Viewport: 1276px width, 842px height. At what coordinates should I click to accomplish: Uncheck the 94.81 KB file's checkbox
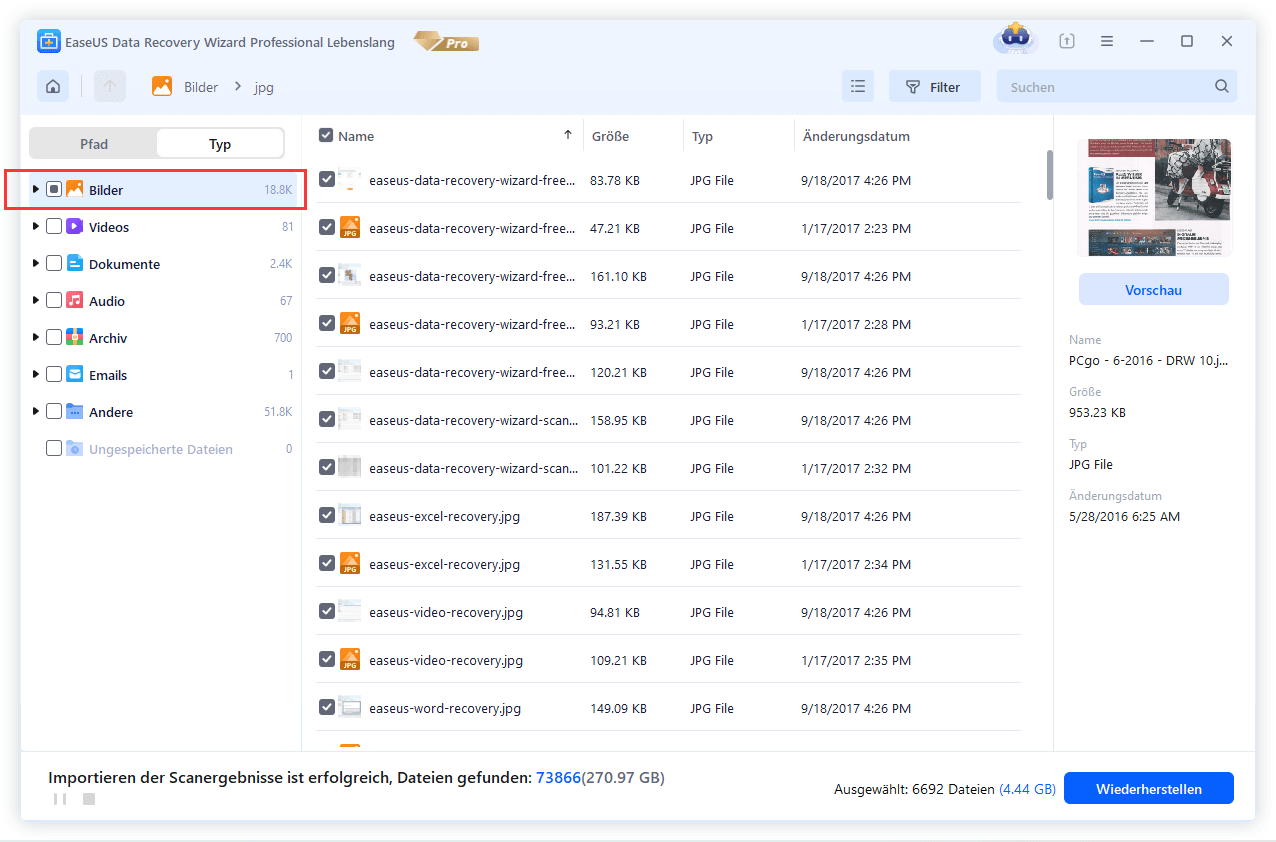click(326, 612)
